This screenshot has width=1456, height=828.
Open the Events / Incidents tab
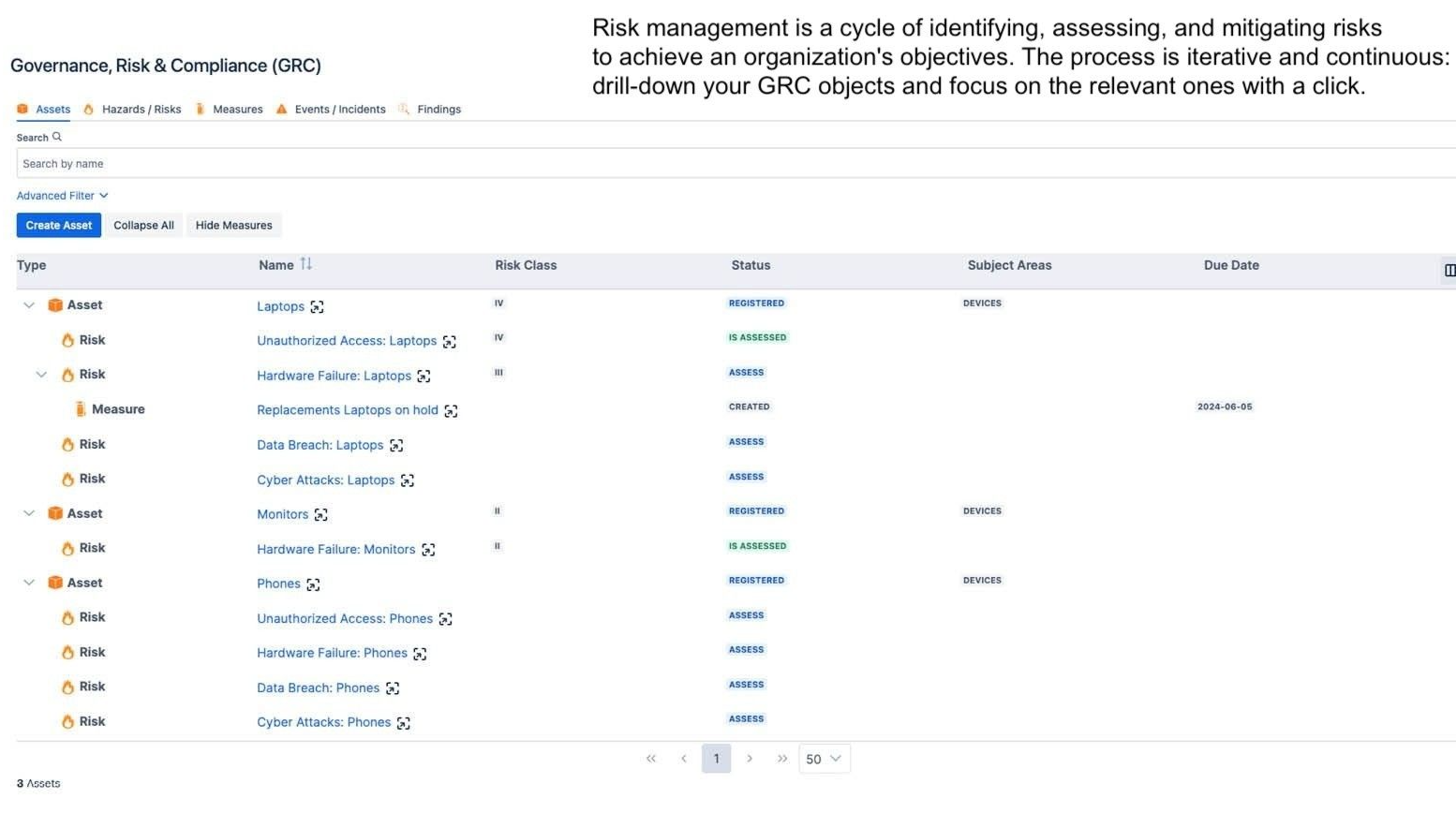click(339, 110)
